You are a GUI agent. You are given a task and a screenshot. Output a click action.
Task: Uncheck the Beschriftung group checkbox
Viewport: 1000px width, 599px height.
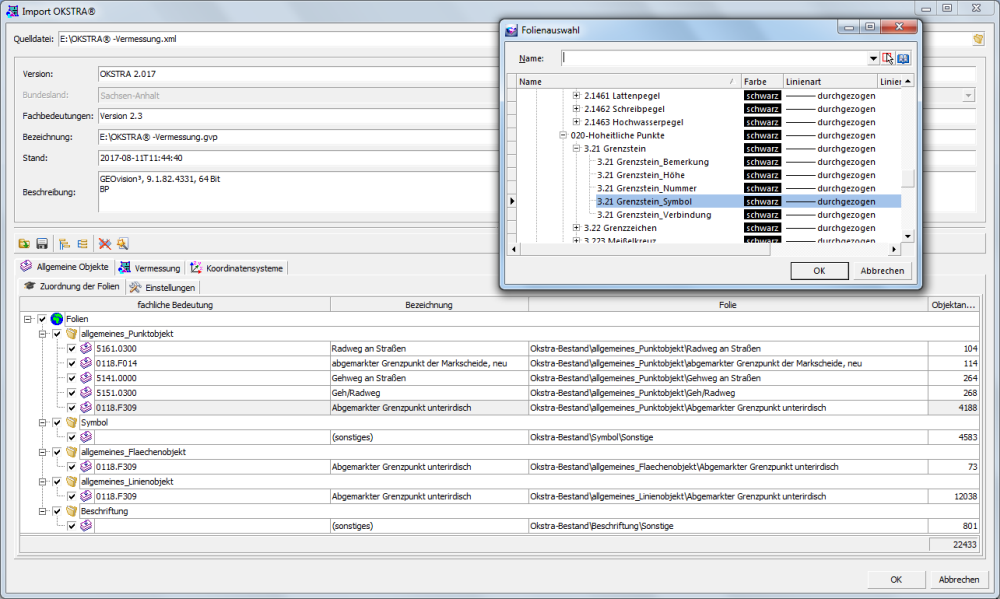coord(57,511)
